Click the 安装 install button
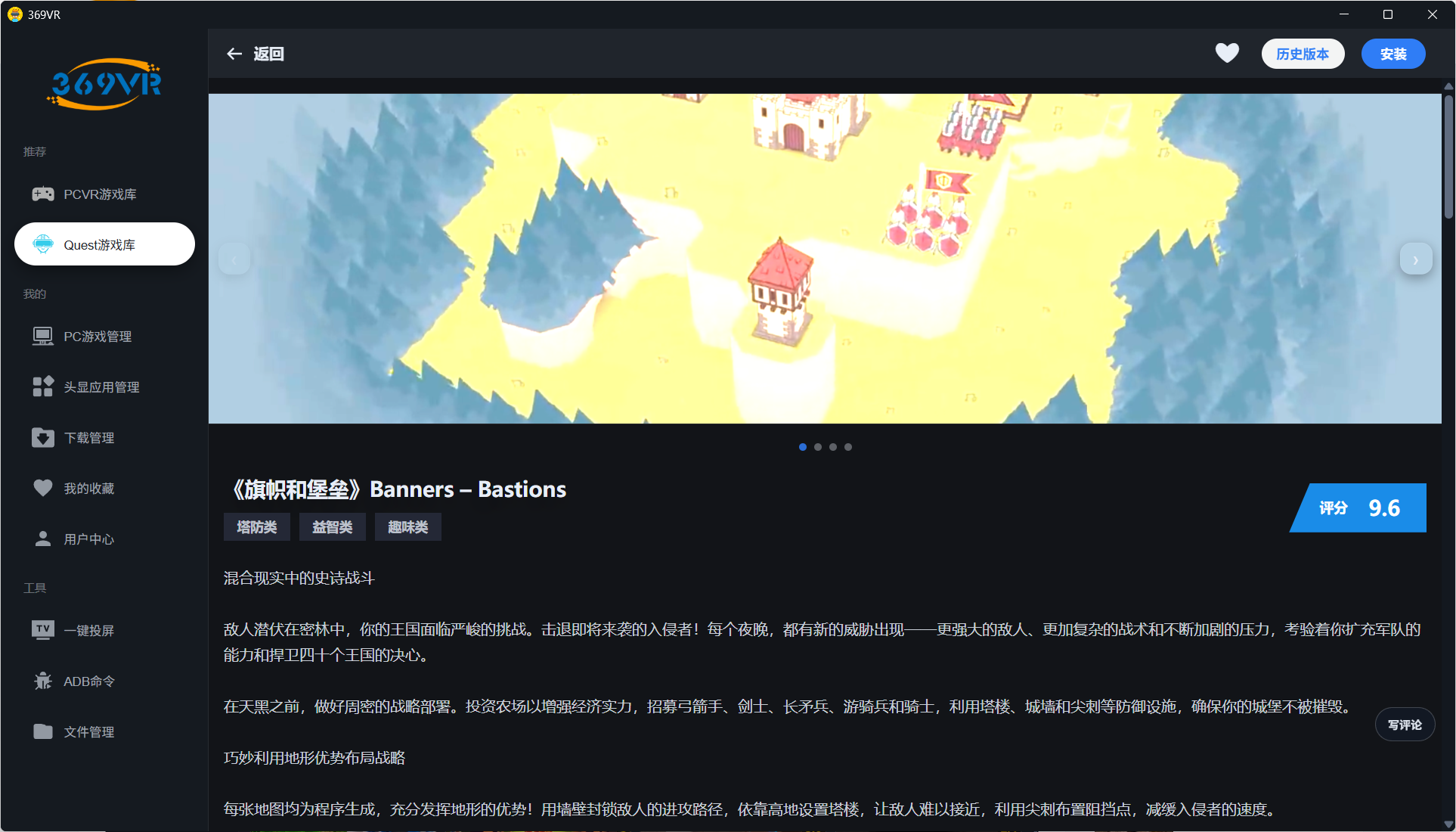1456x832 pixels. (1392, 54)
